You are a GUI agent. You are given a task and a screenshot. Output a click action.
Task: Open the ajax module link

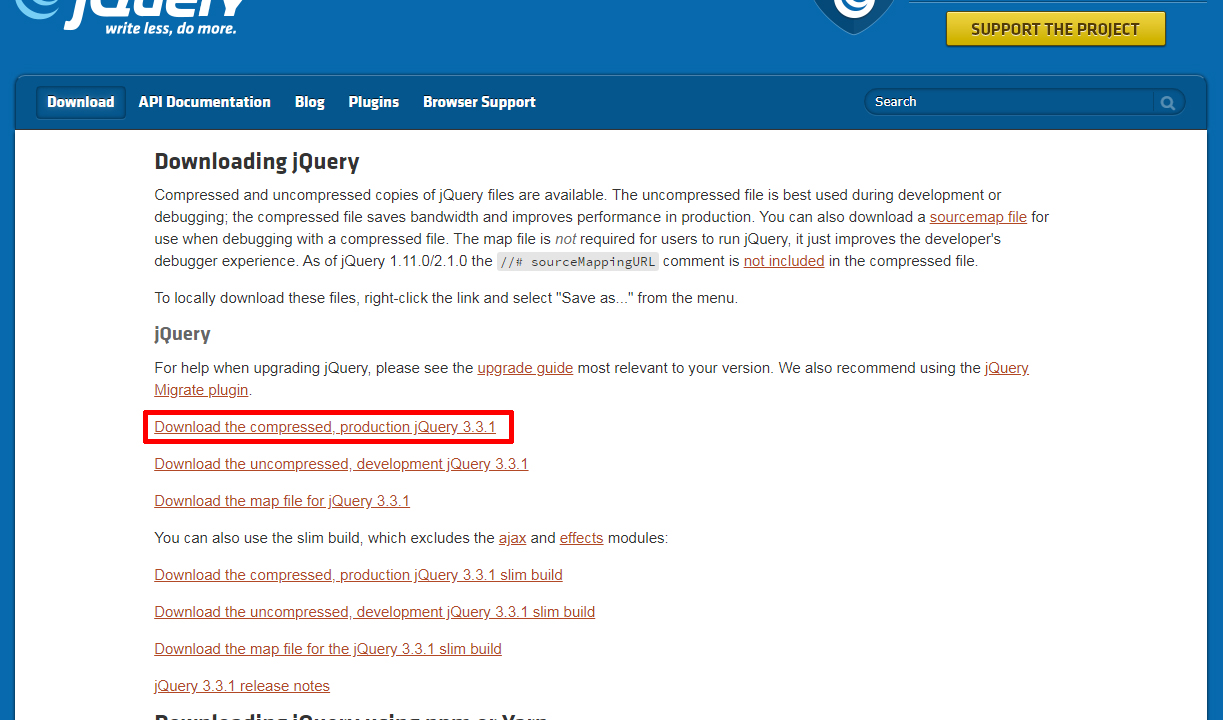coord(512,538)
